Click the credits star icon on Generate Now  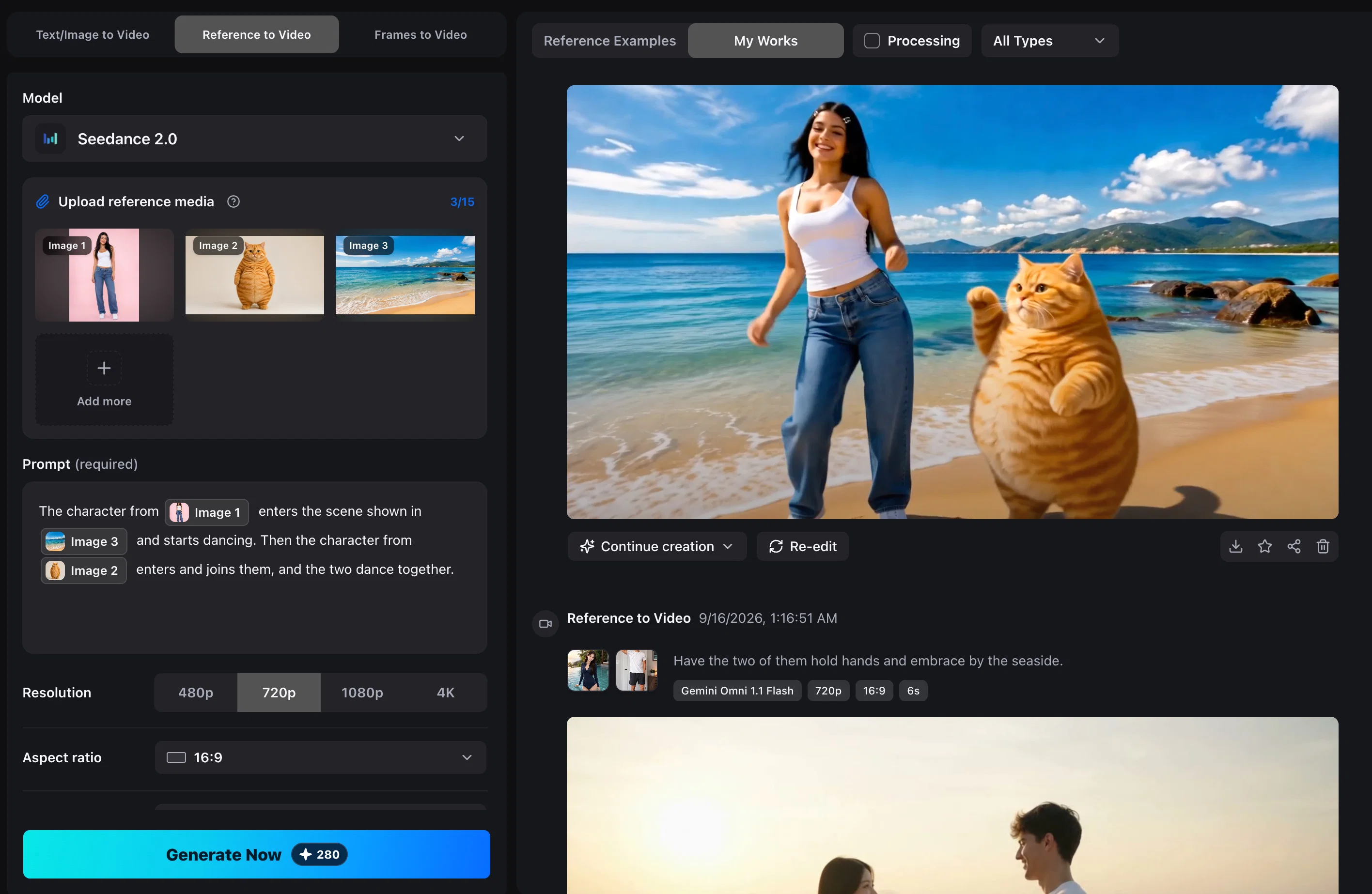(x=306, y=854)
